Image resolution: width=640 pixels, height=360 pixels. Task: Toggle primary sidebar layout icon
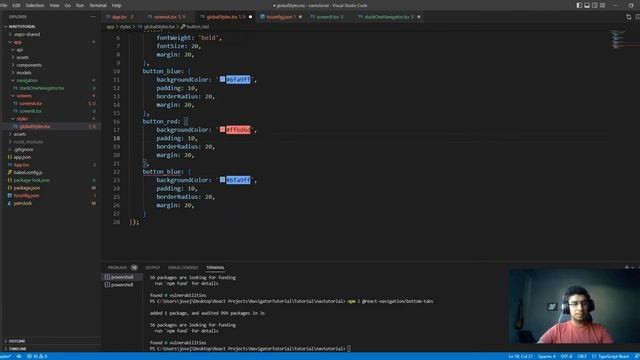579,5
